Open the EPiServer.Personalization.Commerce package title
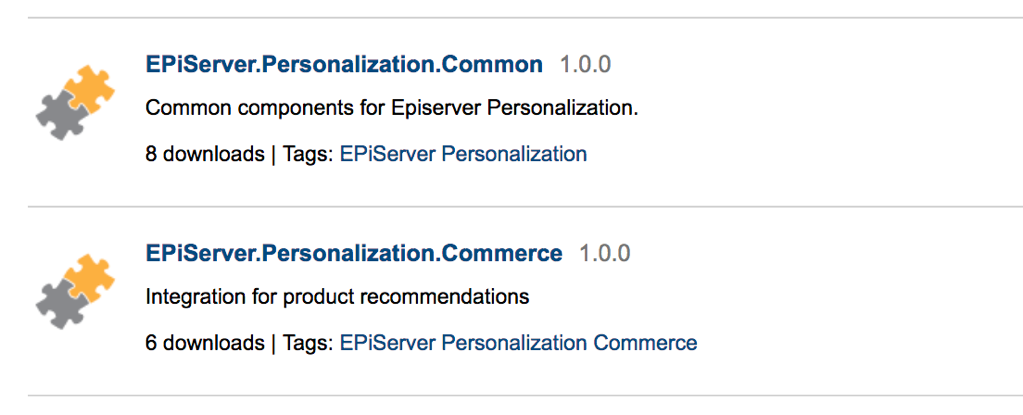 pyautogui.click(x=354, y=254)
